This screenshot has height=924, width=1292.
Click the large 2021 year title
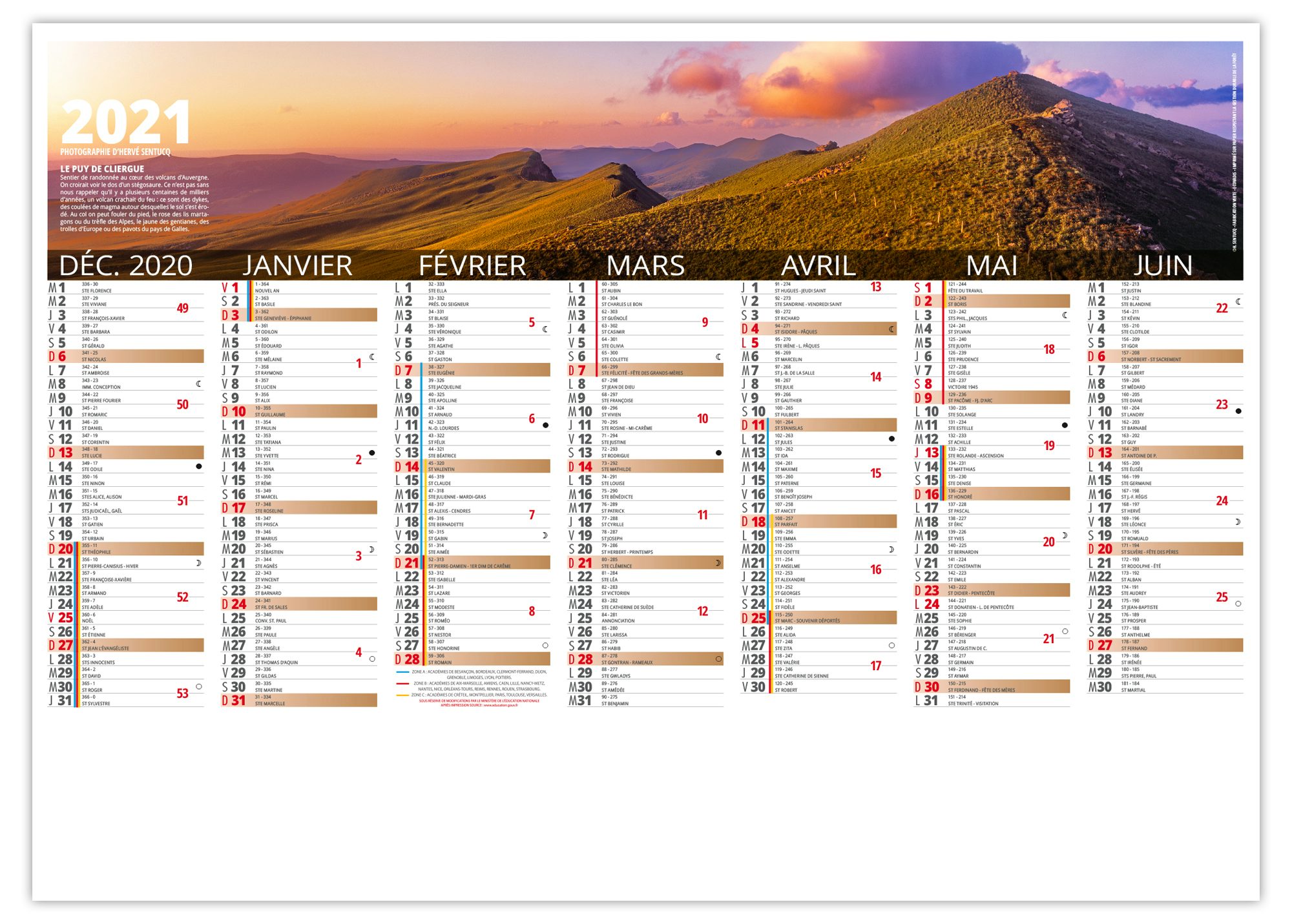[x=125, y=123]
